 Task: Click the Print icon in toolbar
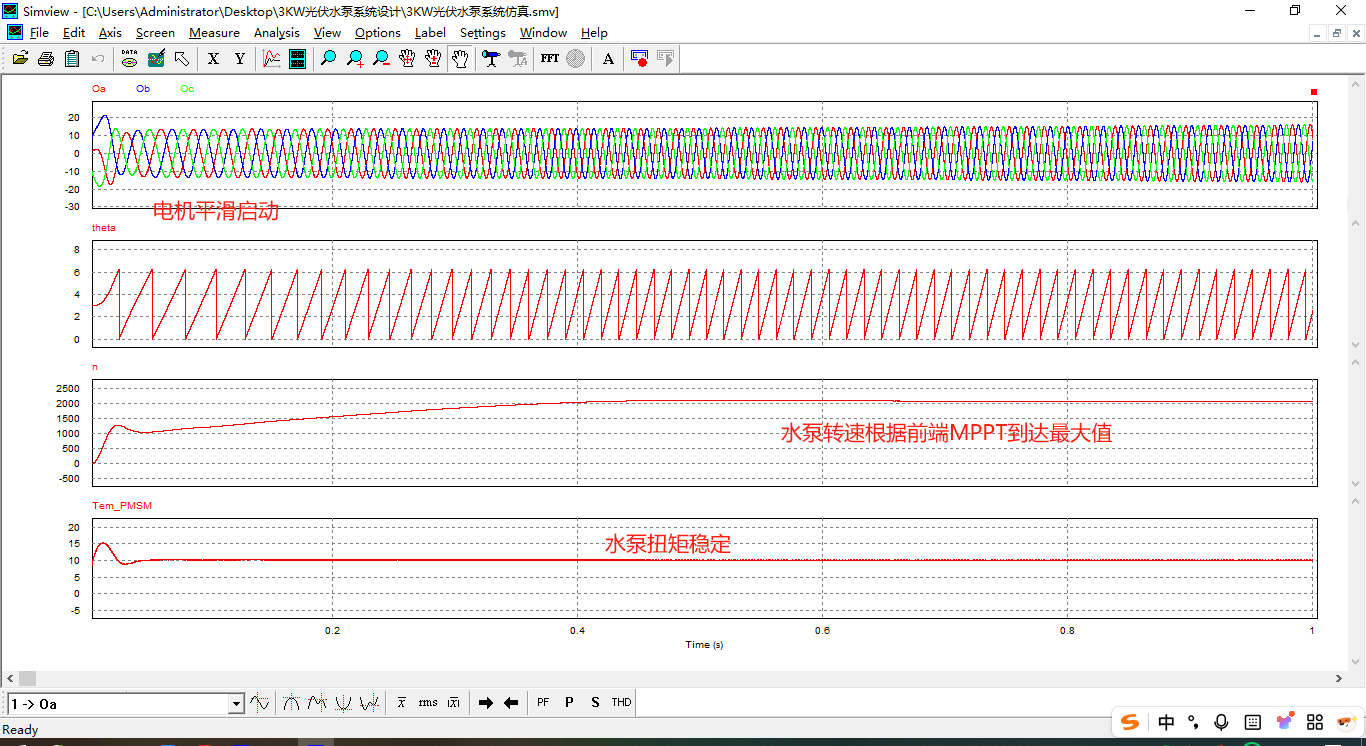click(x=46, y=59)
